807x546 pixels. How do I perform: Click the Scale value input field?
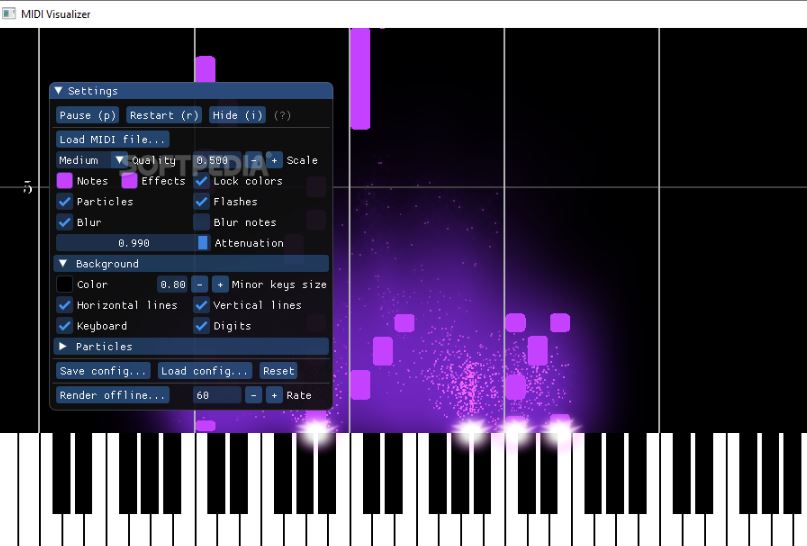[217, 160]
